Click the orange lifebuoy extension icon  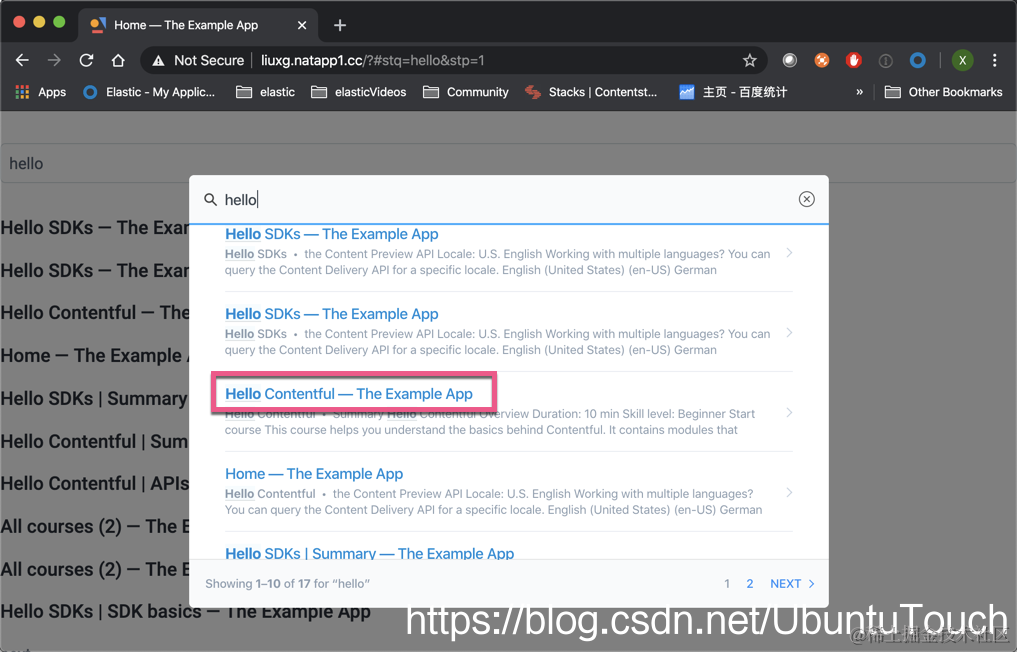[822, 60]
